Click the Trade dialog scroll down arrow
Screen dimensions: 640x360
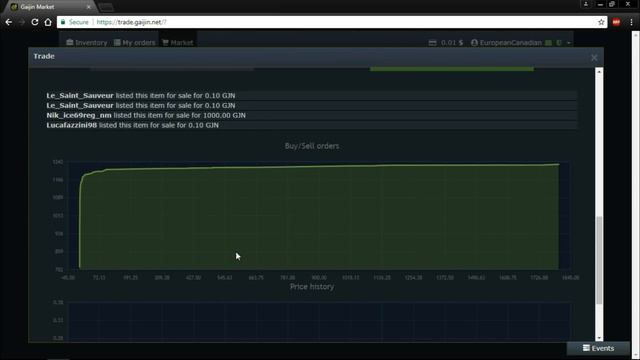[x=599, y=338]
